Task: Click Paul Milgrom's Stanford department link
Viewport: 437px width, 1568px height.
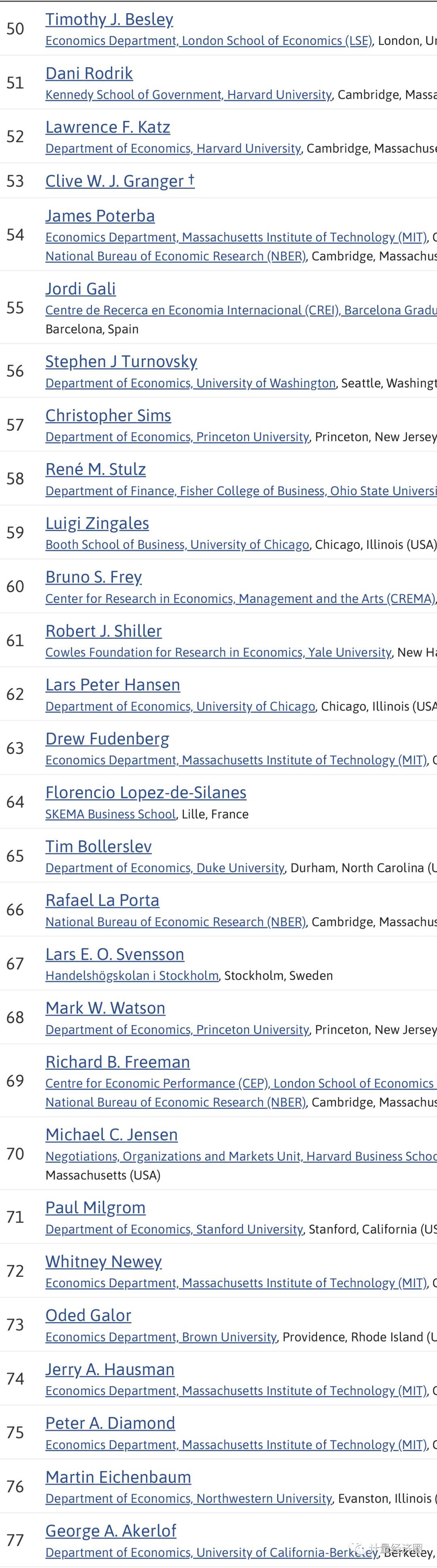Action: click(174, 1229)
